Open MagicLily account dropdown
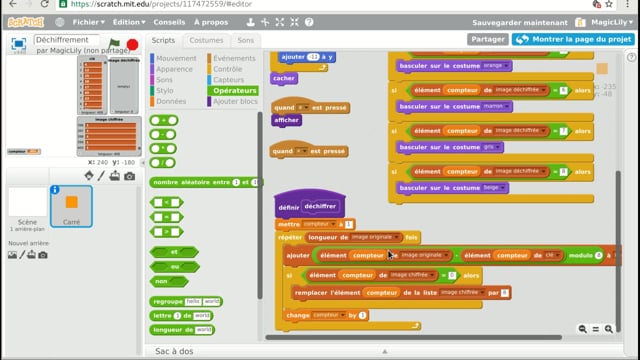The image size is (640, 360). (x=612, y=22)
